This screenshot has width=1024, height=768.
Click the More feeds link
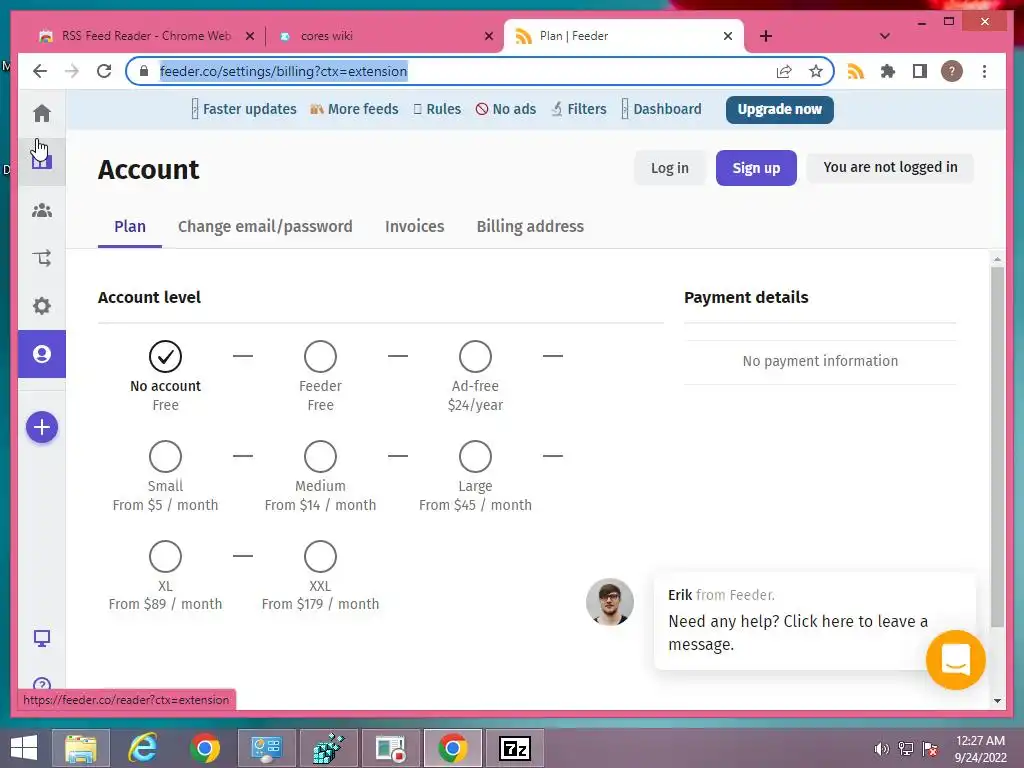click(354, 109)
